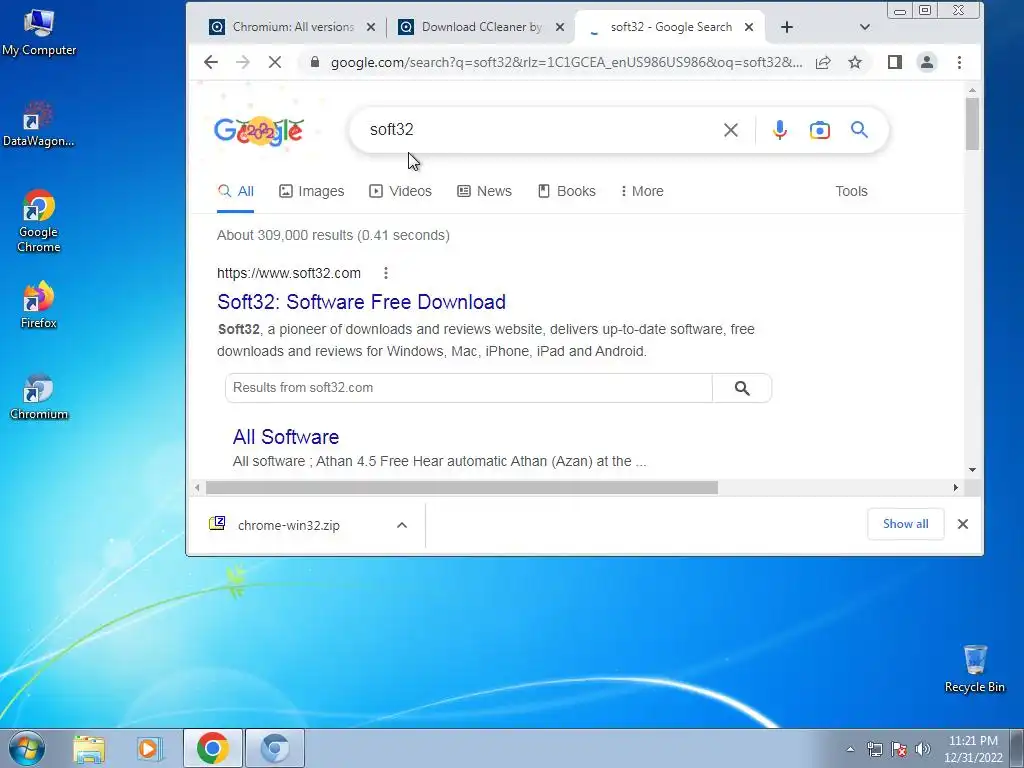Click the Results from soft32.com field
1024x768 pixels.
pyautogui.click(x=468, y=388)
